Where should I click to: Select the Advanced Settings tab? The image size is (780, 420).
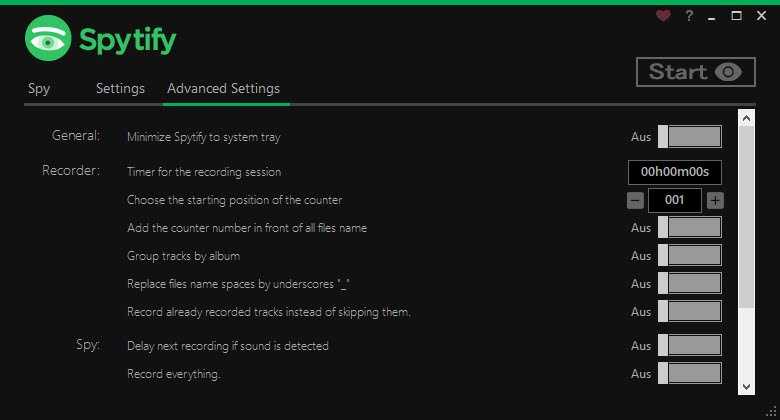click(x=223, y=88)
